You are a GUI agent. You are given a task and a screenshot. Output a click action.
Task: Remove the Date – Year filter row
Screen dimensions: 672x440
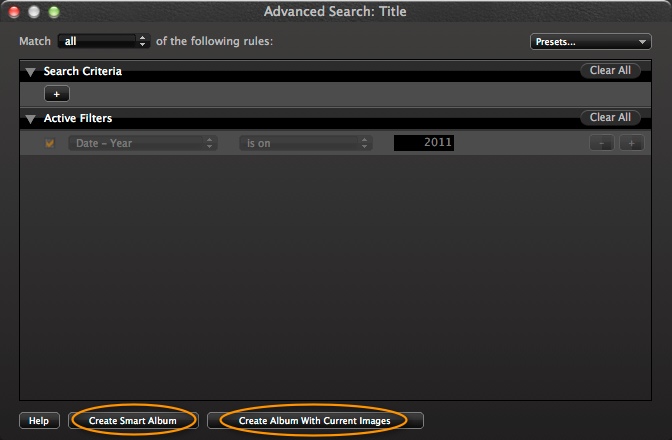[x=602, y=143]
